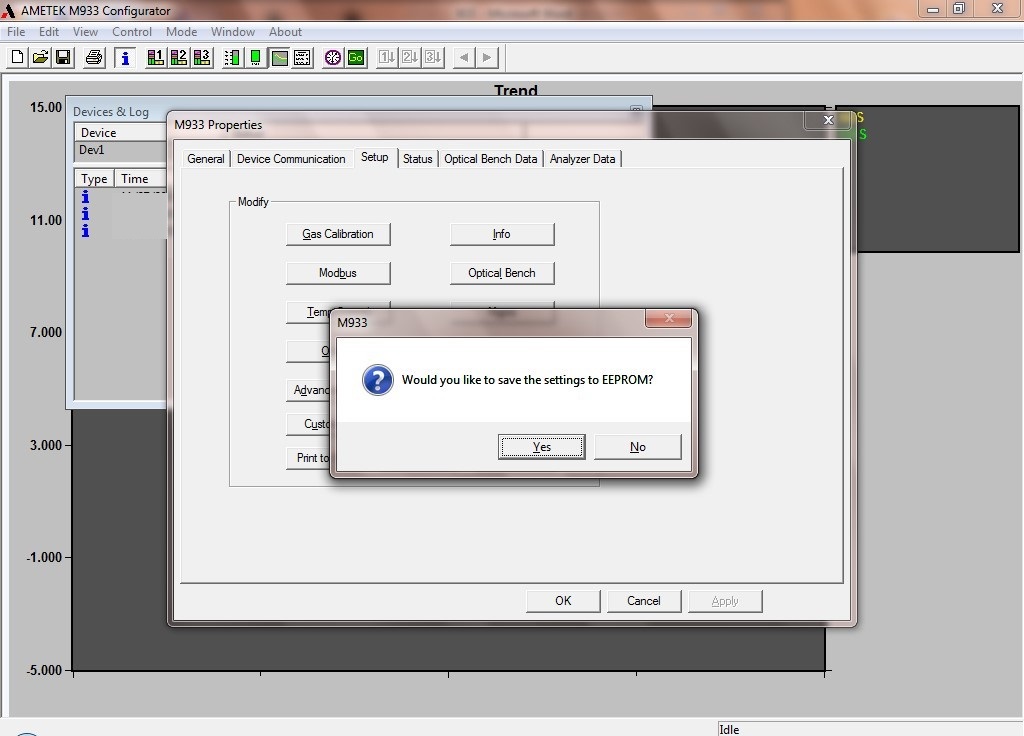
Task: Decline the EEPROM save with No
Action: click(x=637, y=447)
